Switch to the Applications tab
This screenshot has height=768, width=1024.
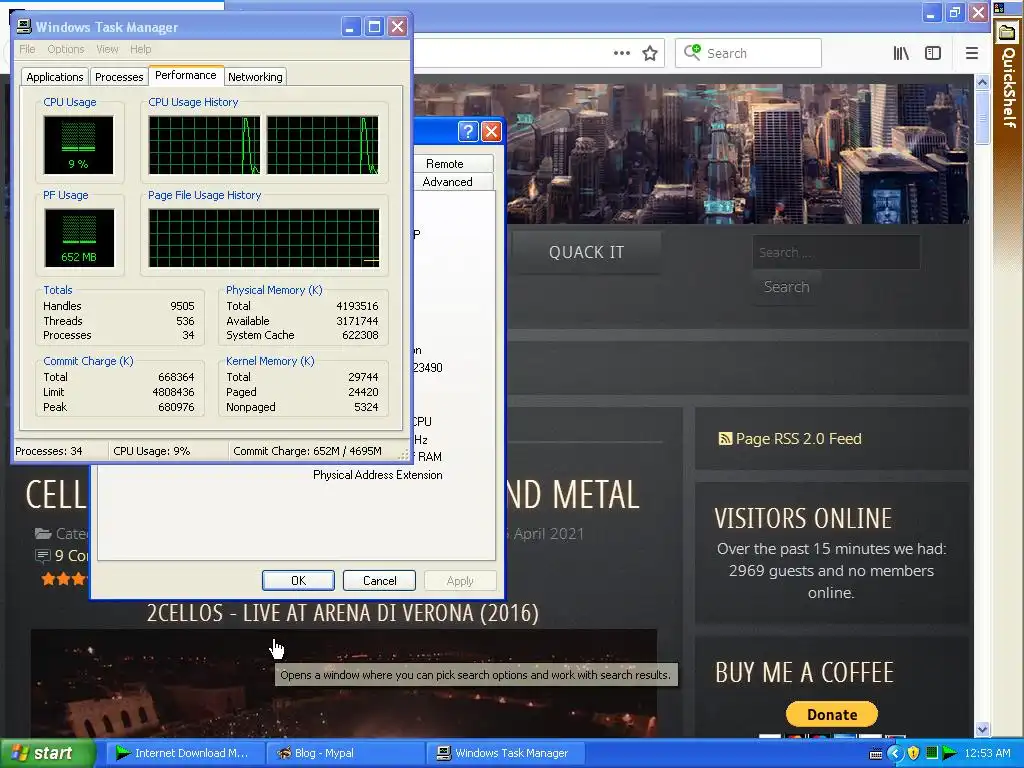[55, 77]
